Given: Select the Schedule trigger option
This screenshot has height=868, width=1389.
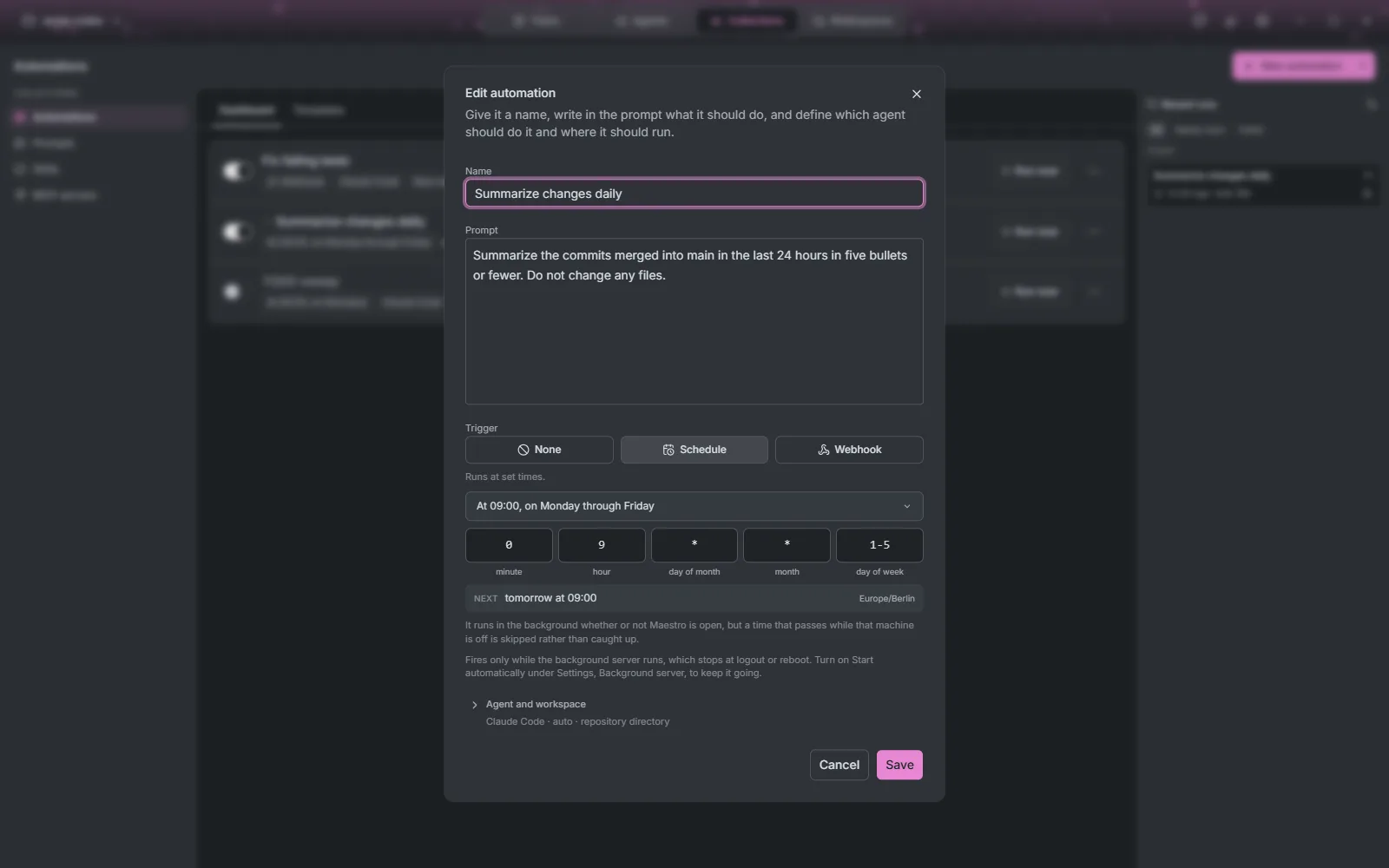Looking at the screenshot, I should [x=694, y=450].
